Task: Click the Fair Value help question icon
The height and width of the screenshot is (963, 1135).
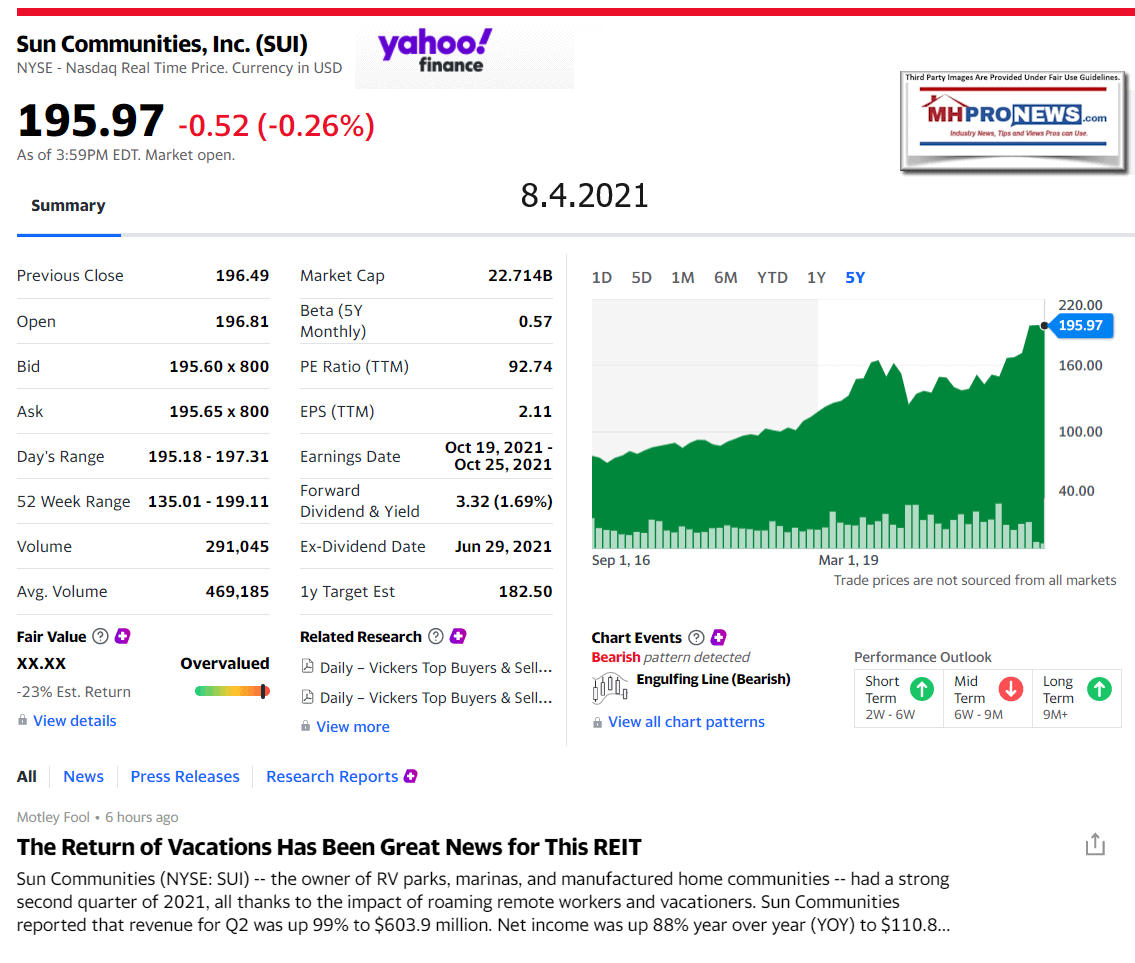Action: 100,636
